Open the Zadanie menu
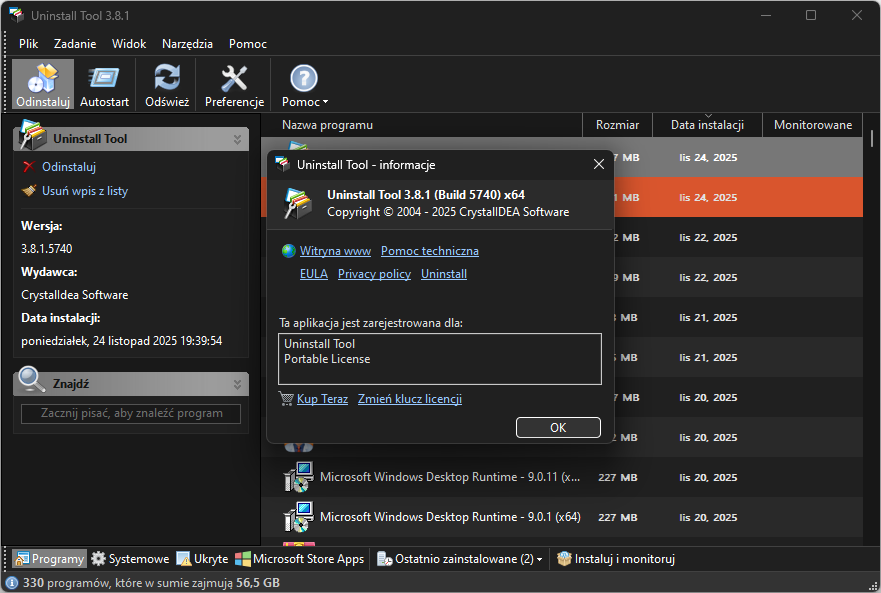This screenshot has width=881, height=593. coord(75,44)
